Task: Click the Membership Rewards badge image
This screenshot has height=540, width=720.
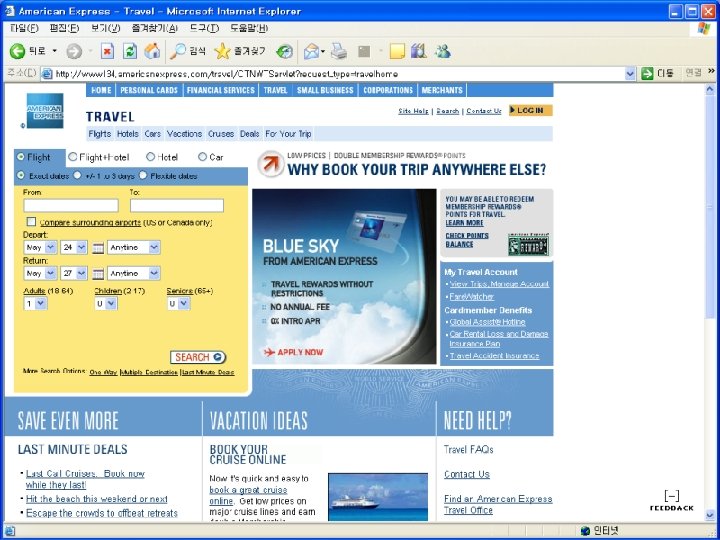Action: click(528, 245)
